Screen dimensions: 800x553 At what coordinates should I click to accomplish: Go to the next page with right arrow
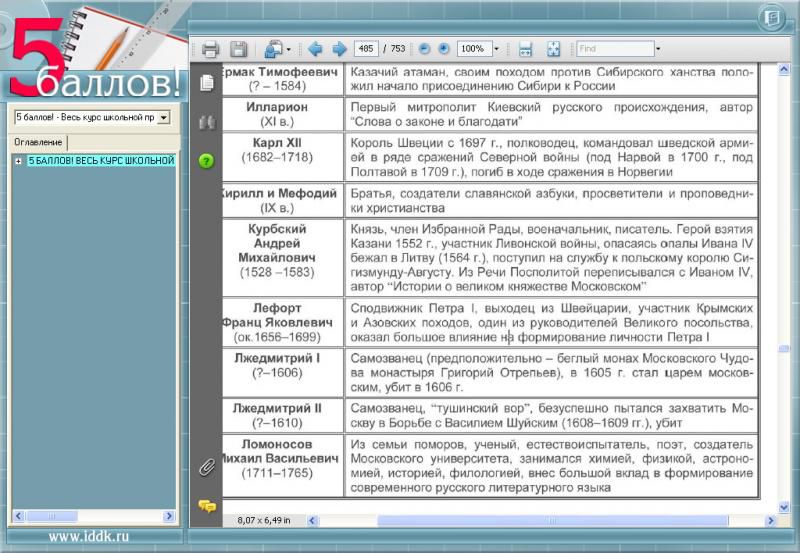[x=339, y=48]
